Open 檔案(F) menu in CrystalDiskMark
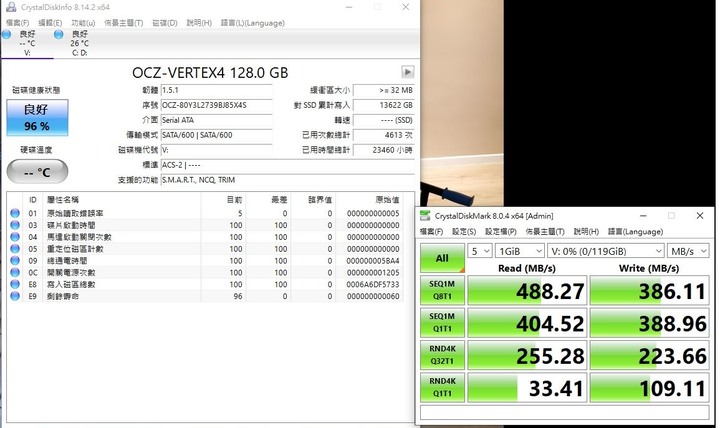Screen dimensions: 720x428 point(432,231)
